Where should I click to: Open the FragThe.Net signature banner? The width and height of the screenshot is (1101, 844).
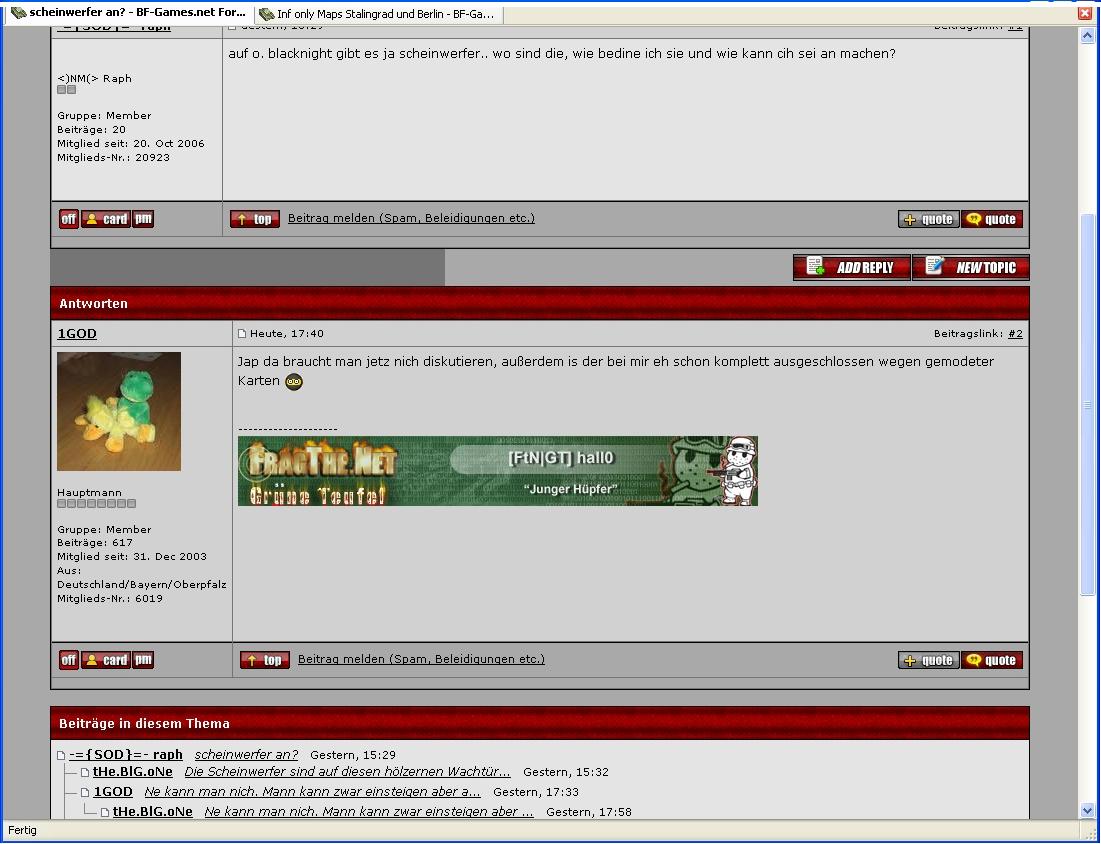(498, 471)
